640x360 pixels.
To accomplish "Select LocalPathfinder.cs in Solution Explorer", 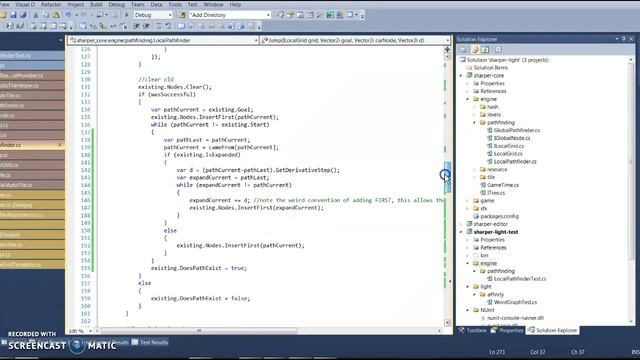I will (x=515, y=162).
